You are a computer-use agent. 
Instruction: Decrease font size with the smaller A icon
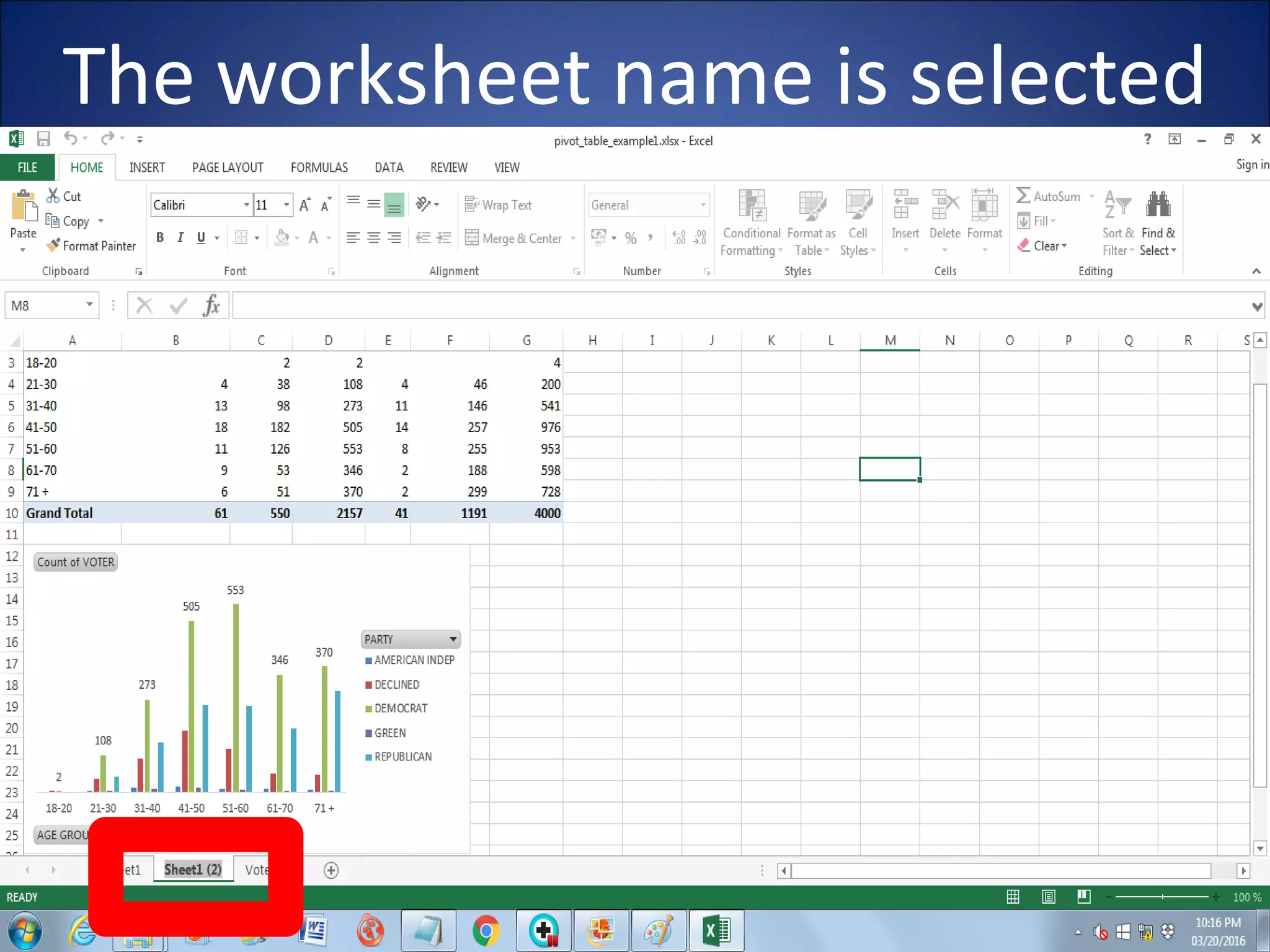pos(326,205)
